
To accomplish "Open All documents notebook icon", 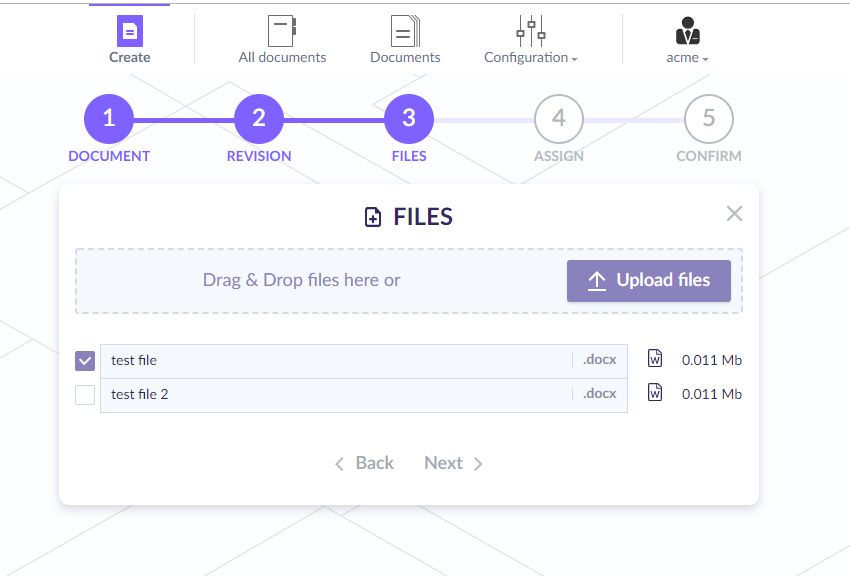I will [281, 31].
